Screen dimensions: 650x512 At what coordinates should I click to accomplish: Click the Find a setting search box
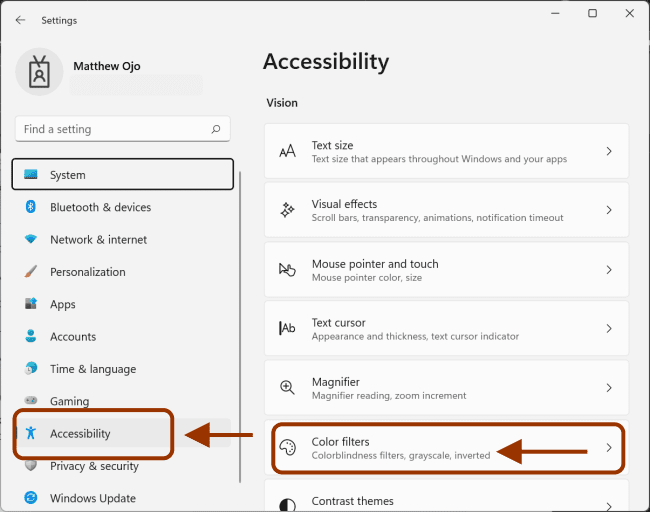[123, 129]
